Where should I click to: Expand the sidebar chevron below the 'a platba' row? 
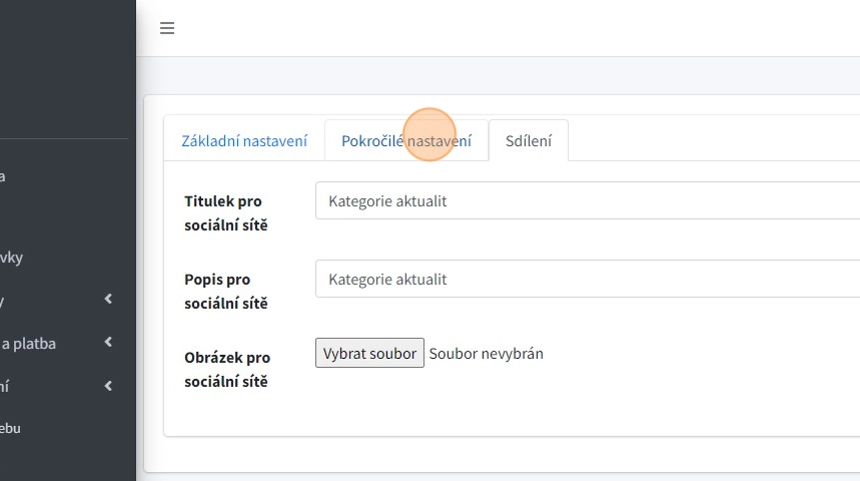[108, 386]
